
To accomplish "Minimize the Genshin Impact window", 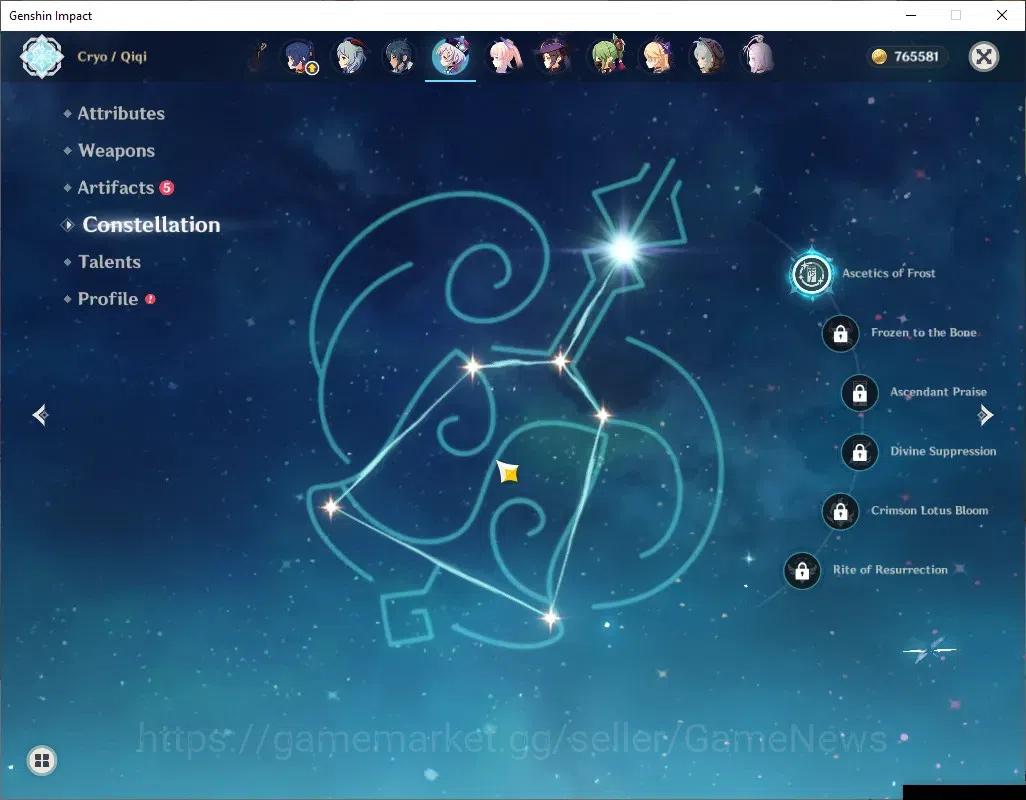I will click(x=910, y=16).
